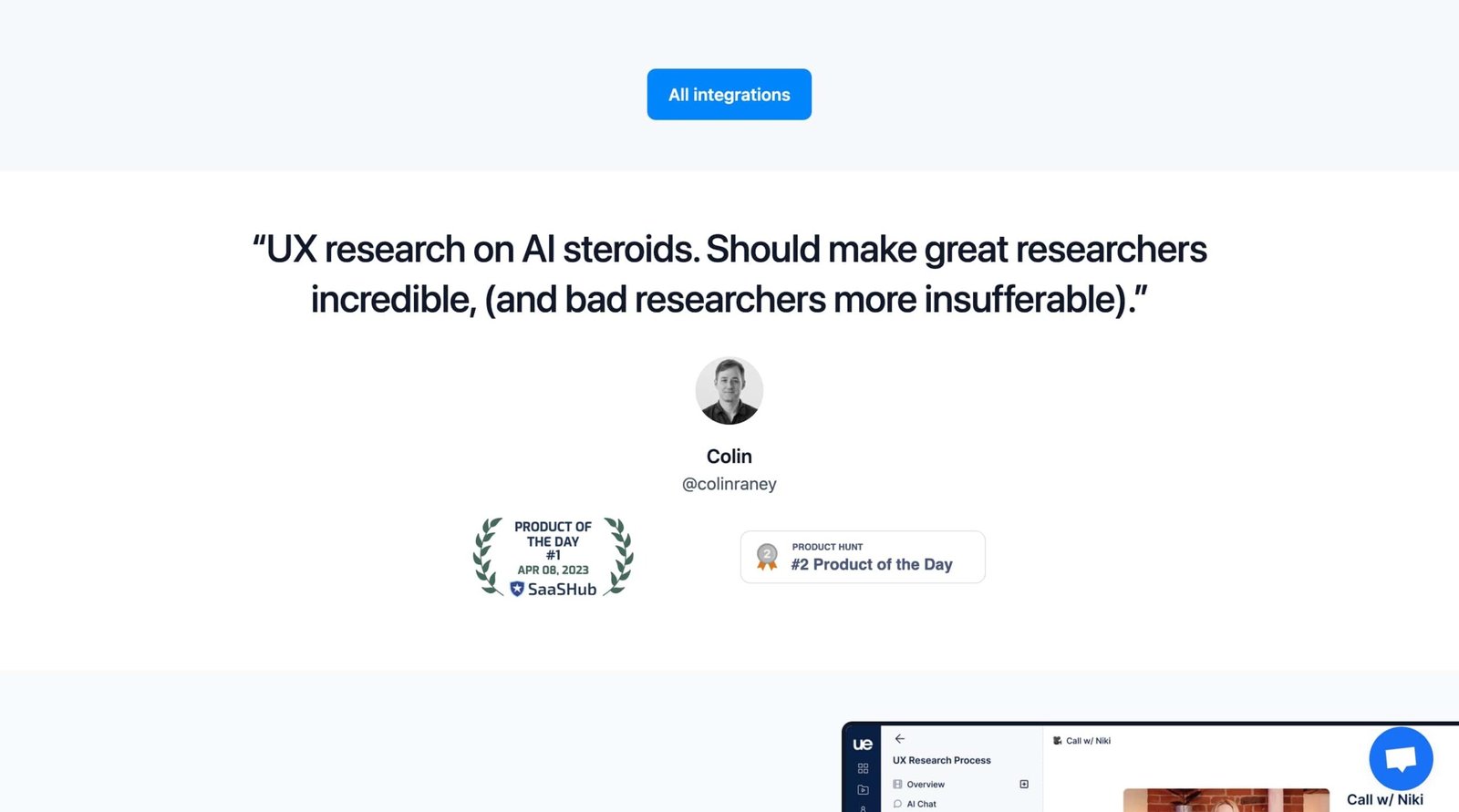The height and width of the screenshot is (812, 1459).
Task: Open the blue live chat widget bubble
Action: 1401,758
